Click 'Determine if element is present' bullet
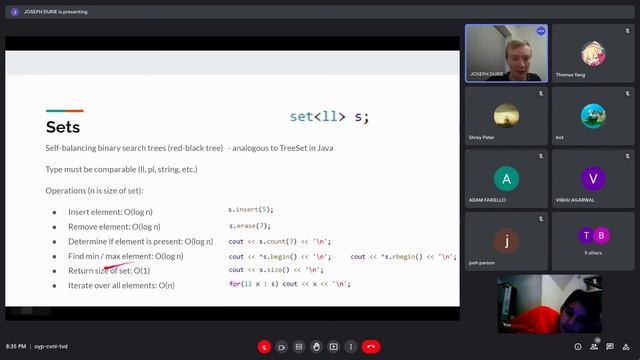Screen dimensions: 640x360 coord(141,241)
